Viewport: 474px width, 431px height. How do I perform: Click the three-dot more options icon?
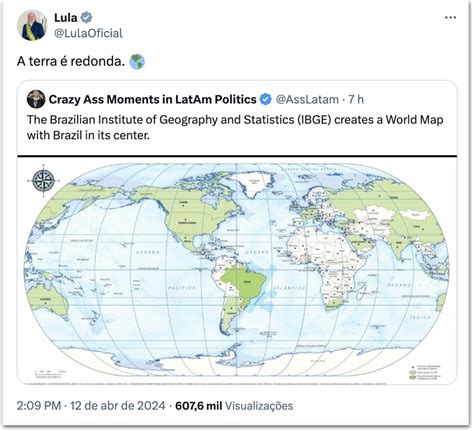pyautogui.click(x=450, y=18)
